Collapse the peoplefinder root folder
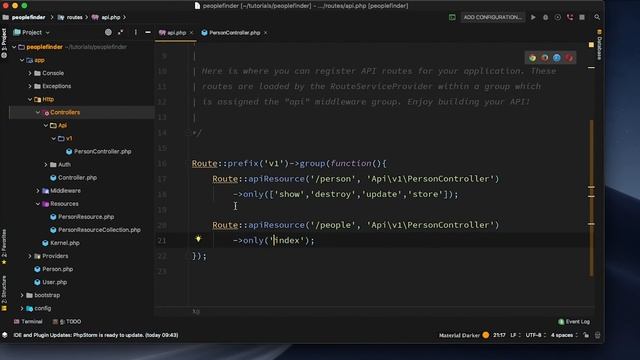This screenshot has width=640, height=360. point(14,47)
